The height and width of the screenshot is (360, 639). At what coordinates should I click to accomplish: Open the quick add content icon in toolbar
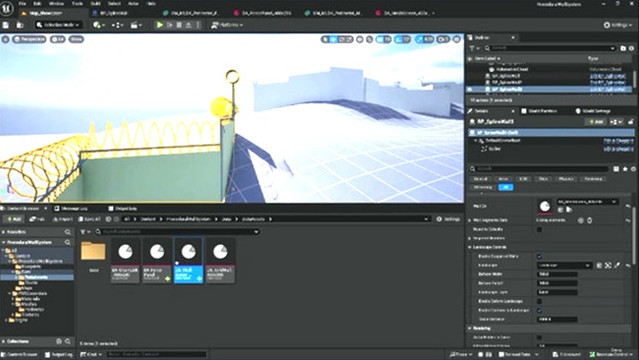click(x=98, y=25)
